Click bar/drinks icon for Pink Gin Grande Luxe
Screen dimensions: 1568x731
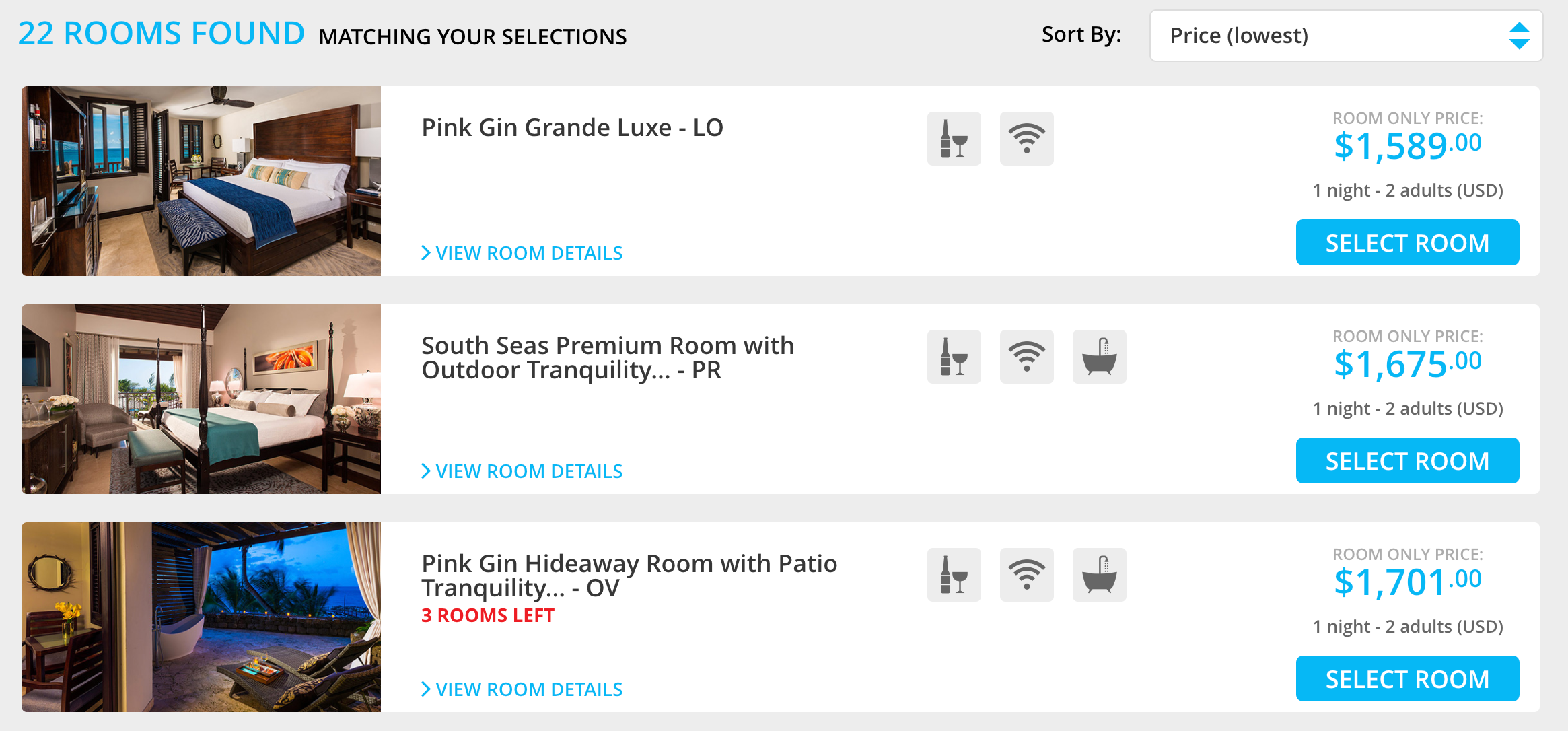point(954,139)
